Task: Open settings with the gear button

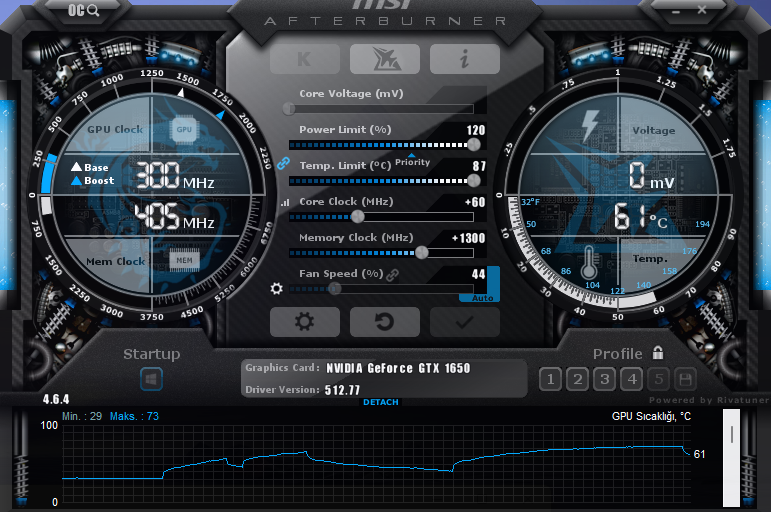Action: click(305, 322)
